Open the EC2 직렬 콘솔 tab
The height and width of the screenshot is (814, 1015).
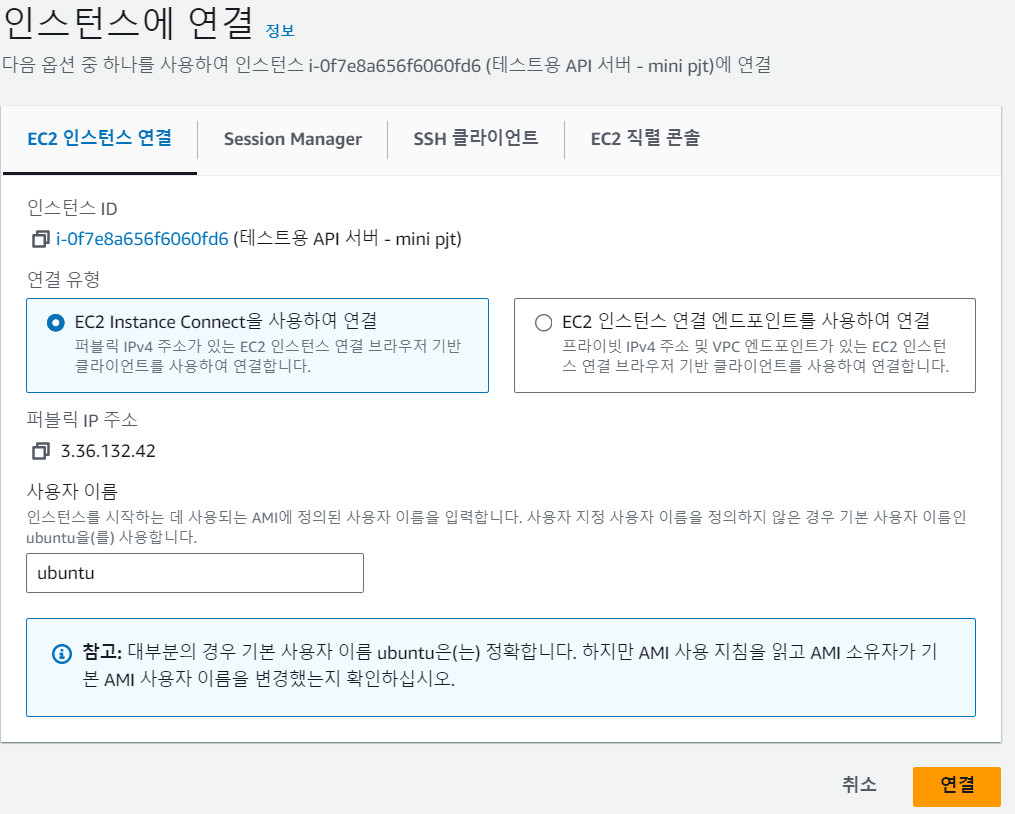645,139
